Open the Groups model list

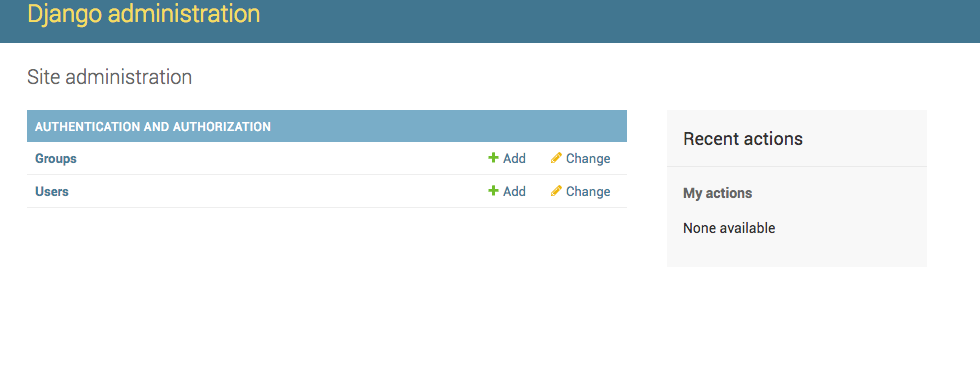coord(56,159)
